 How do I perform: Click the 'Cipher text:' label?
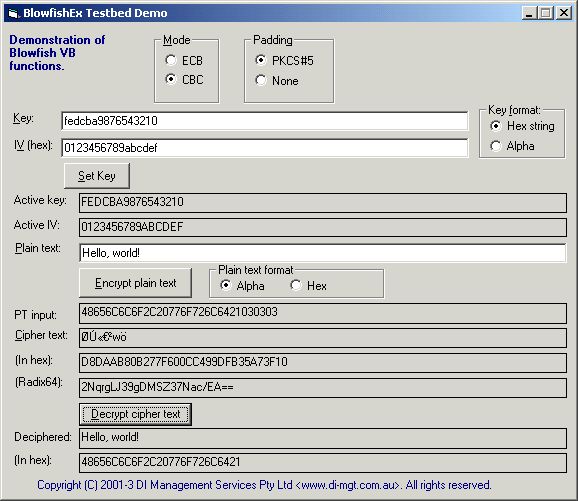[41, 335]
